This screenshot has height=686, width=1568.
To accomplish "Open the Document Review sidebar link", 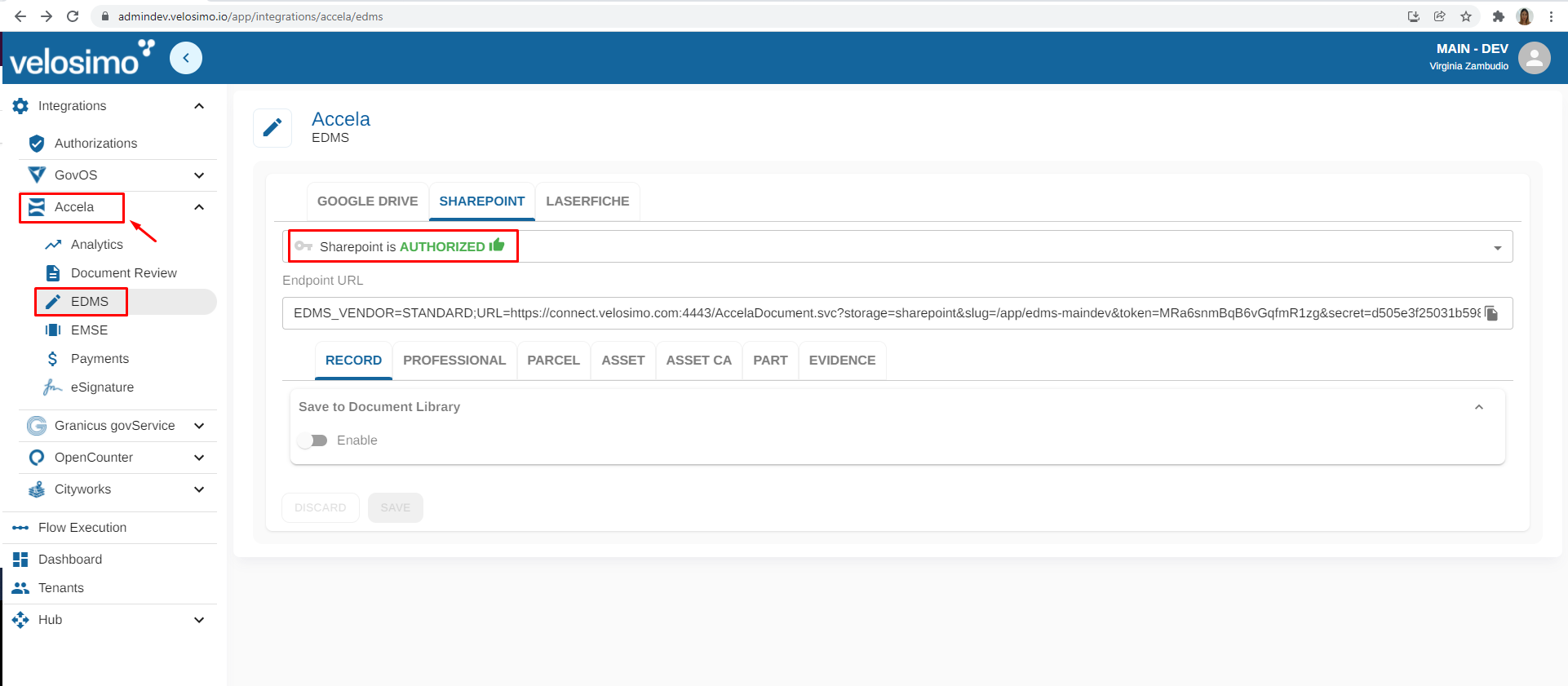I will tap(124, 273).
